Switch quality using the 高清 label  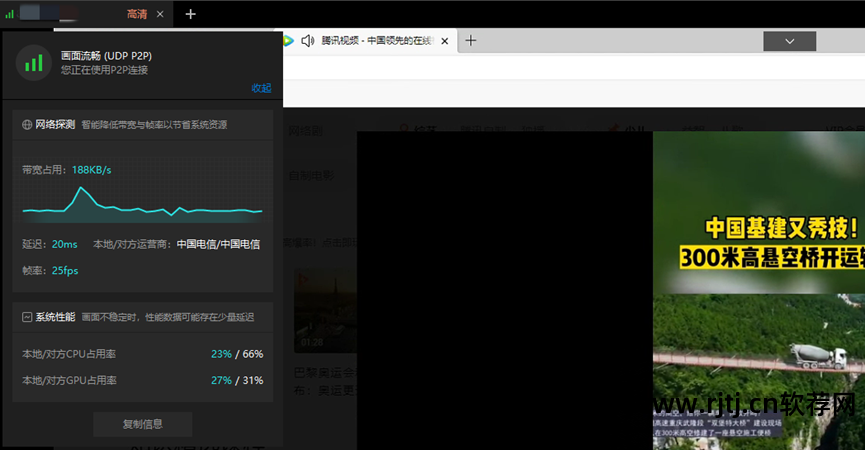(x=137, y=15)
